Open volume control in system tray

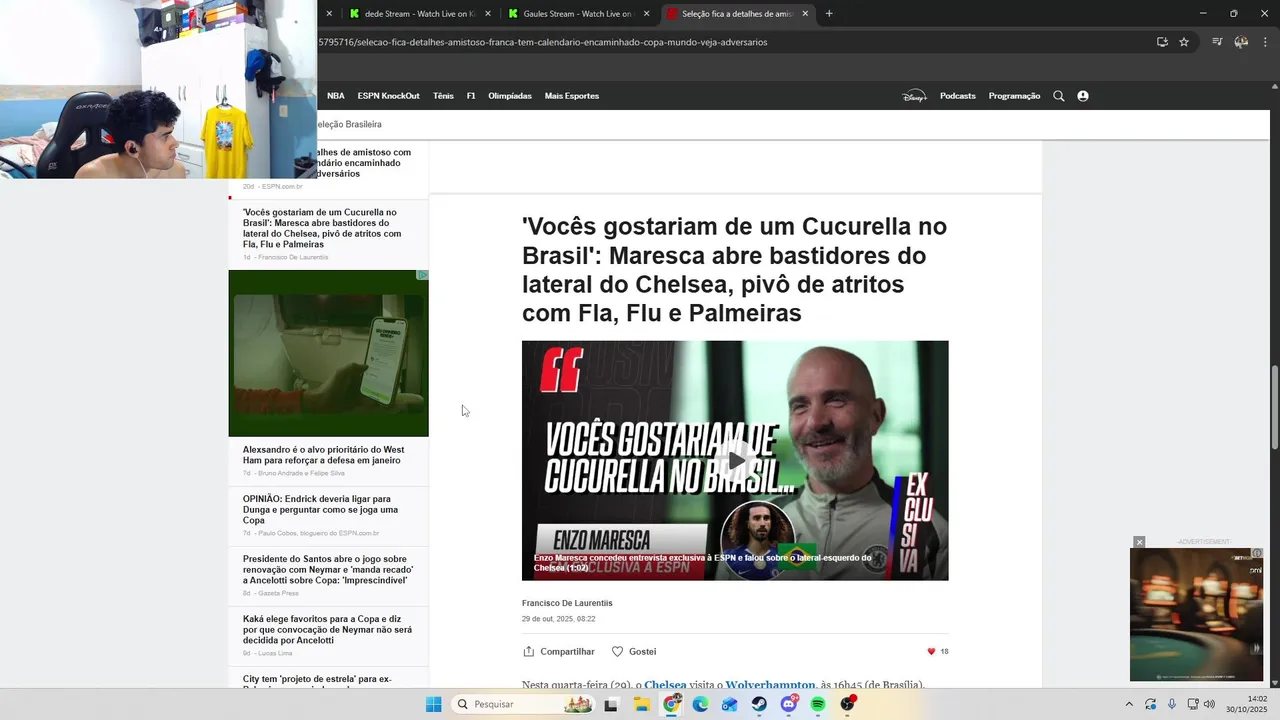click(x=1209, y=704)
